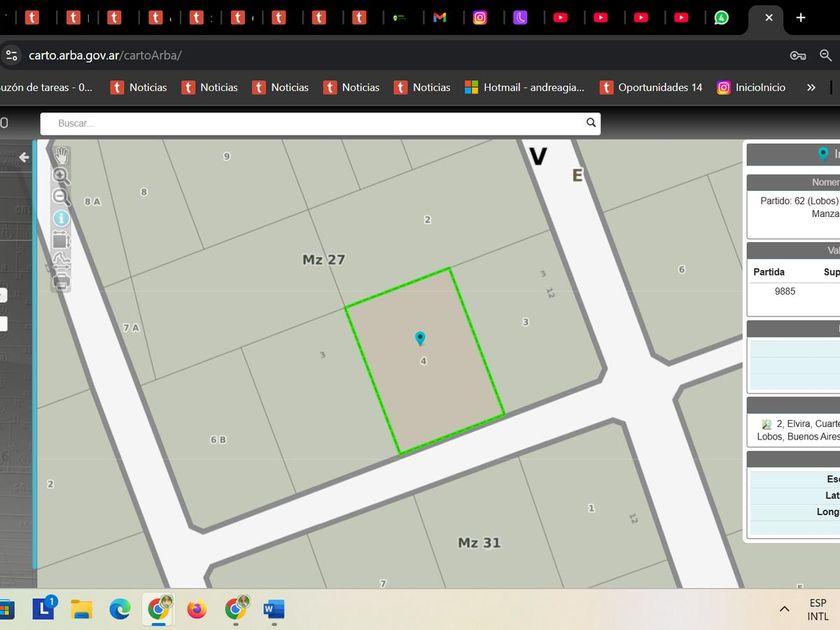
Task: Click the zoom out magnifier tool
Action: (60, 197)
